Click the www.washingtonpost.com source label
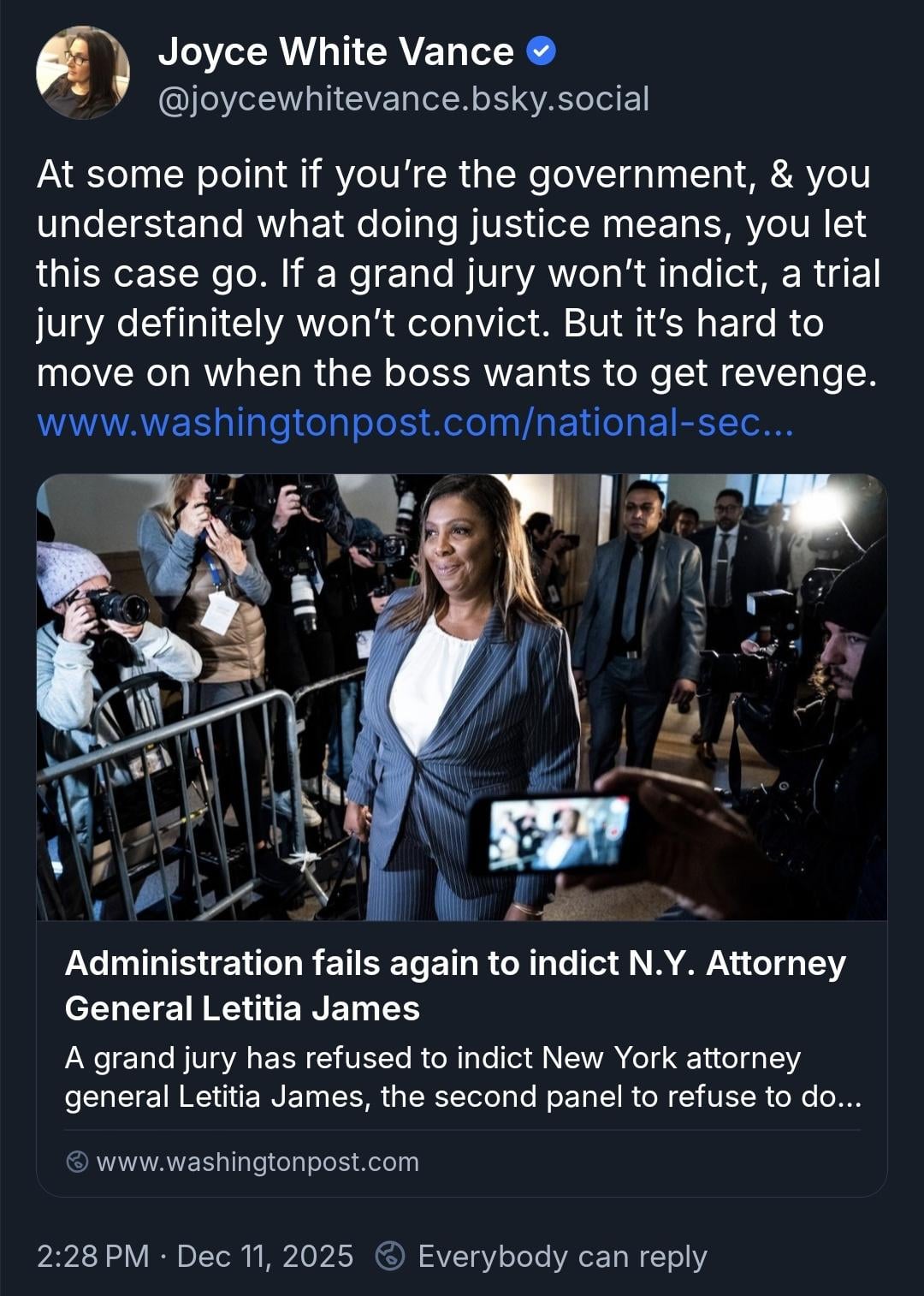This screenshot has height=1296, width=924. [x=258, y=1162]
